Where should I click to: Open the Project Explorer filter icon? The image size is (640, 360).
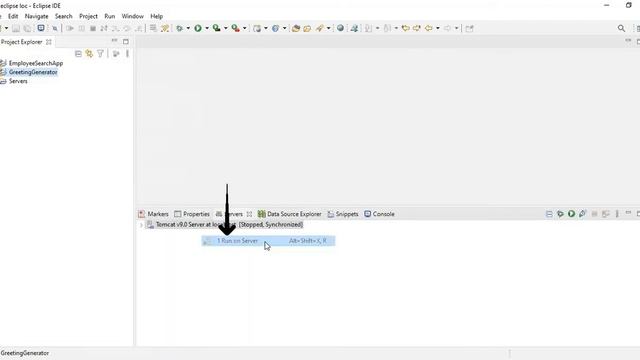coord(100,54)
